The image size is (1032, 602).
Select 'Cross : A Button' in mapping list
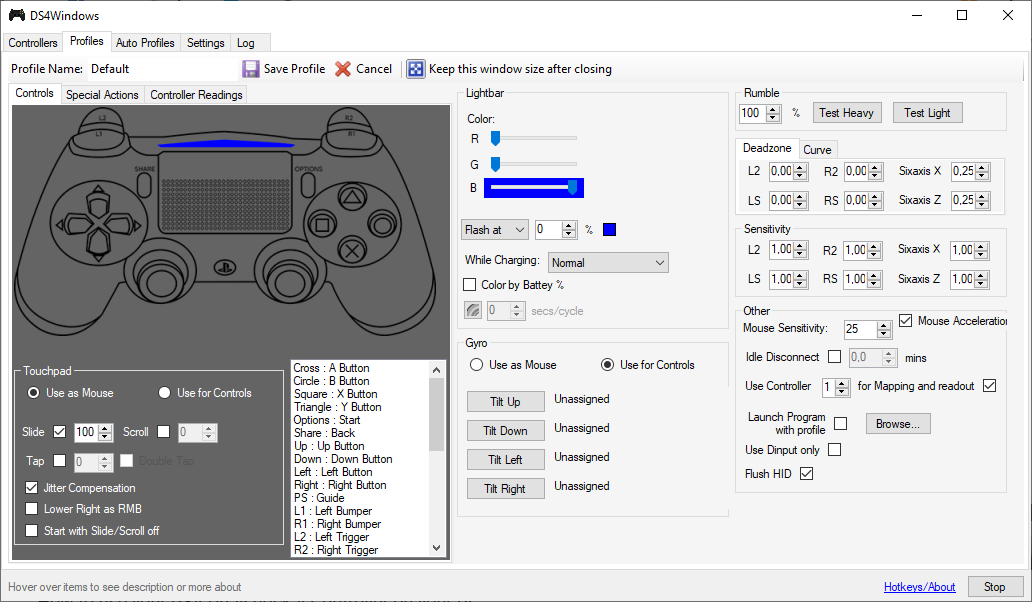click(331, 368)
